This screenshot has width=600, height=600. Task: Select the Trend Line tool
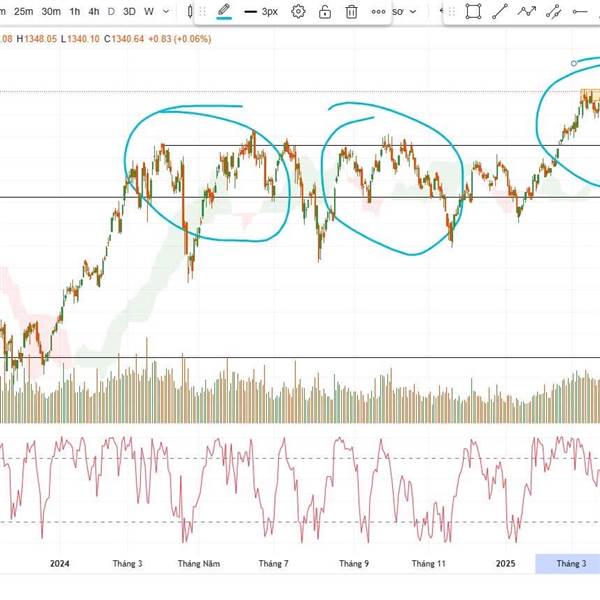pyautogui.click(x=500, y=11)
